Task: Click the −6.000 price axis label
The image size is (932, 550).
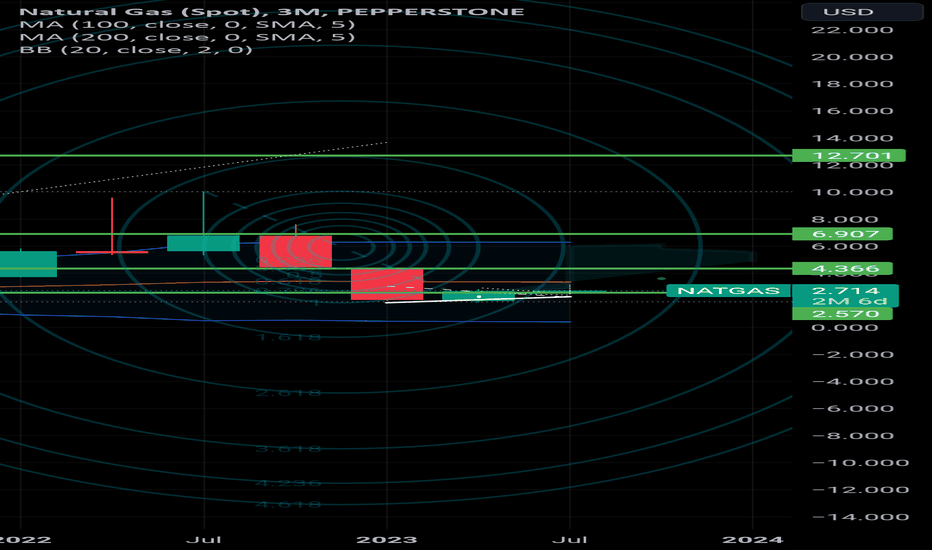Action: coord(852,408)
